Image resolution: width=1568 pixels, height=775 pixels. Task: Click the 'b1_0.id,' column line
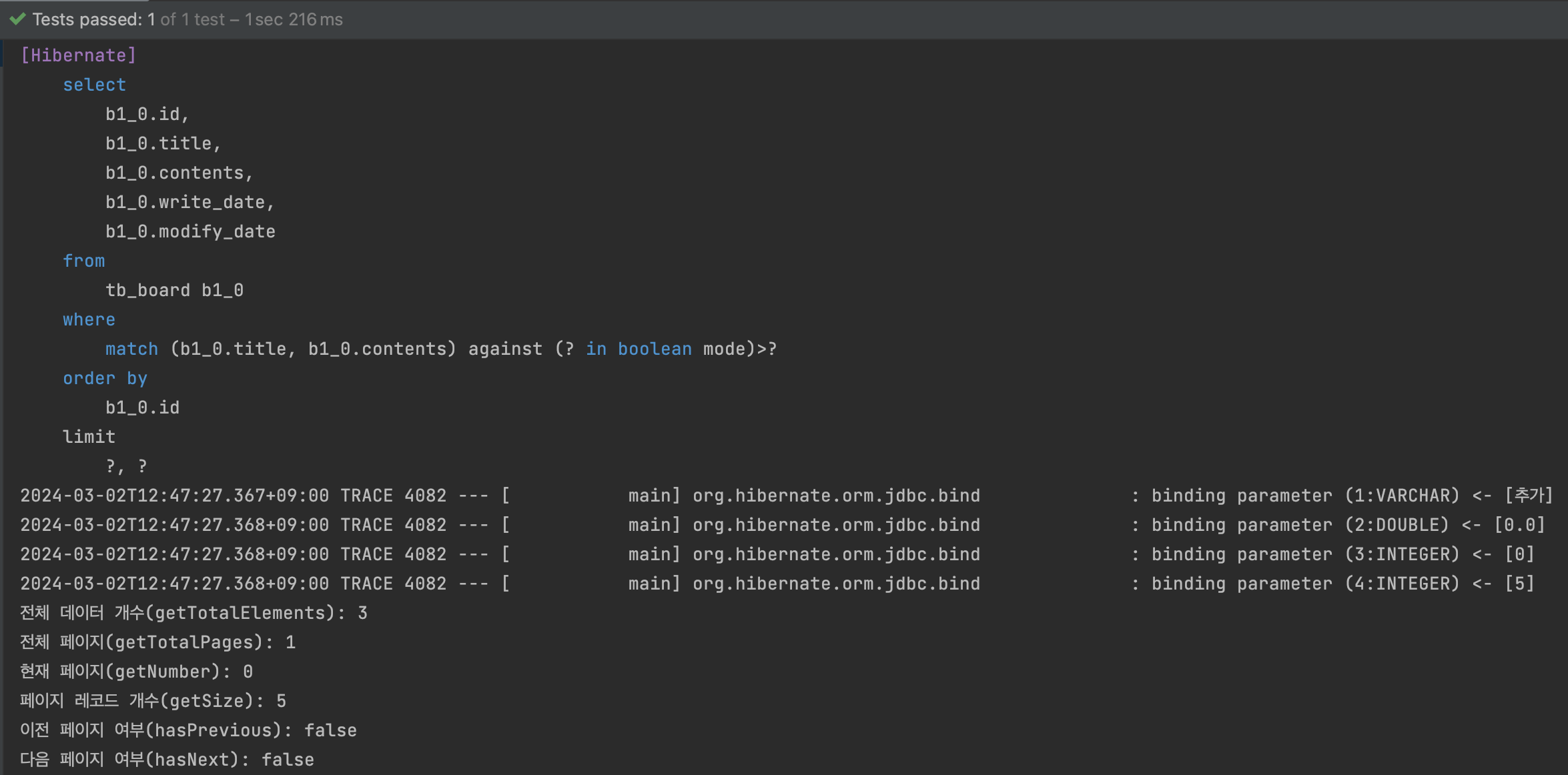coord(147,114)
